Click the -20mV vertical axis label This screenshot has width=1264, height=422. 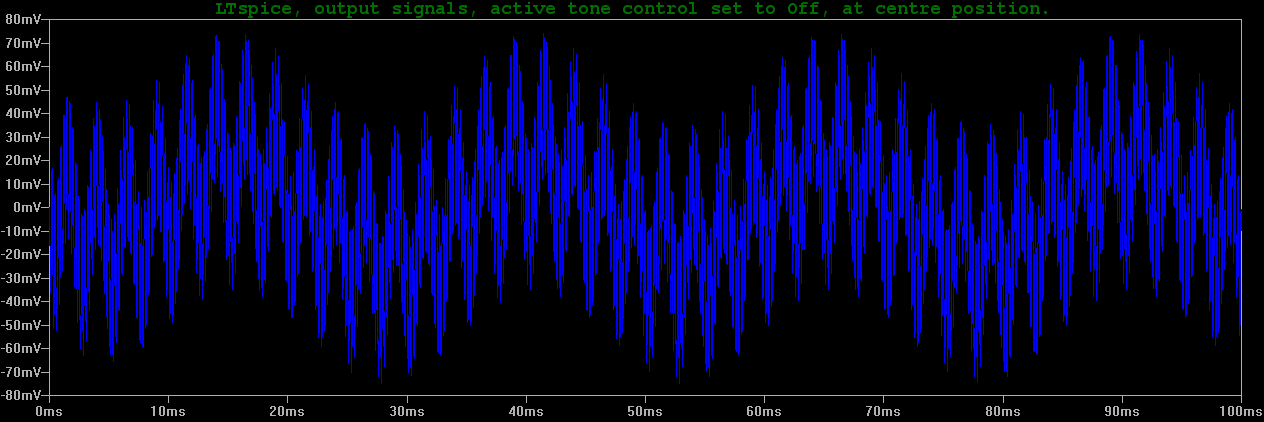[x=20, y=254]
